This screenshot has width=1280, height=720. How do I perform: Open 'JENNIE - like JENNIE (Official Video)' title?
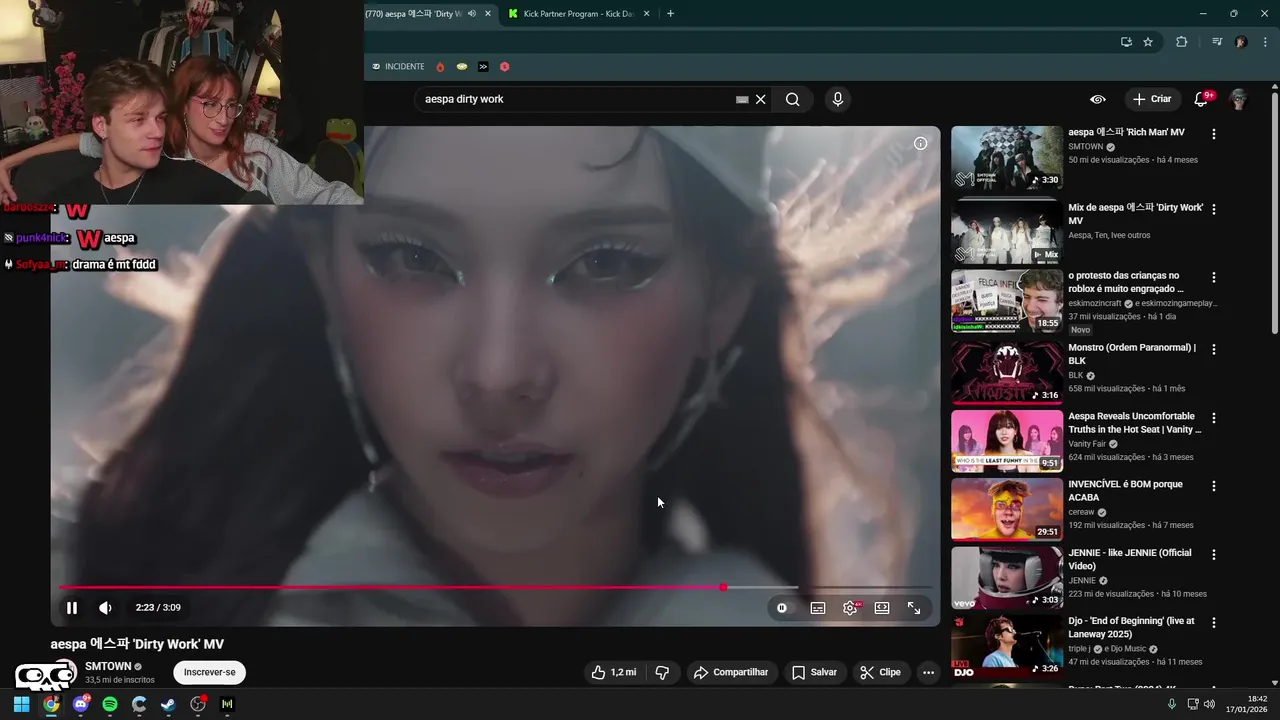point(1130,559)
